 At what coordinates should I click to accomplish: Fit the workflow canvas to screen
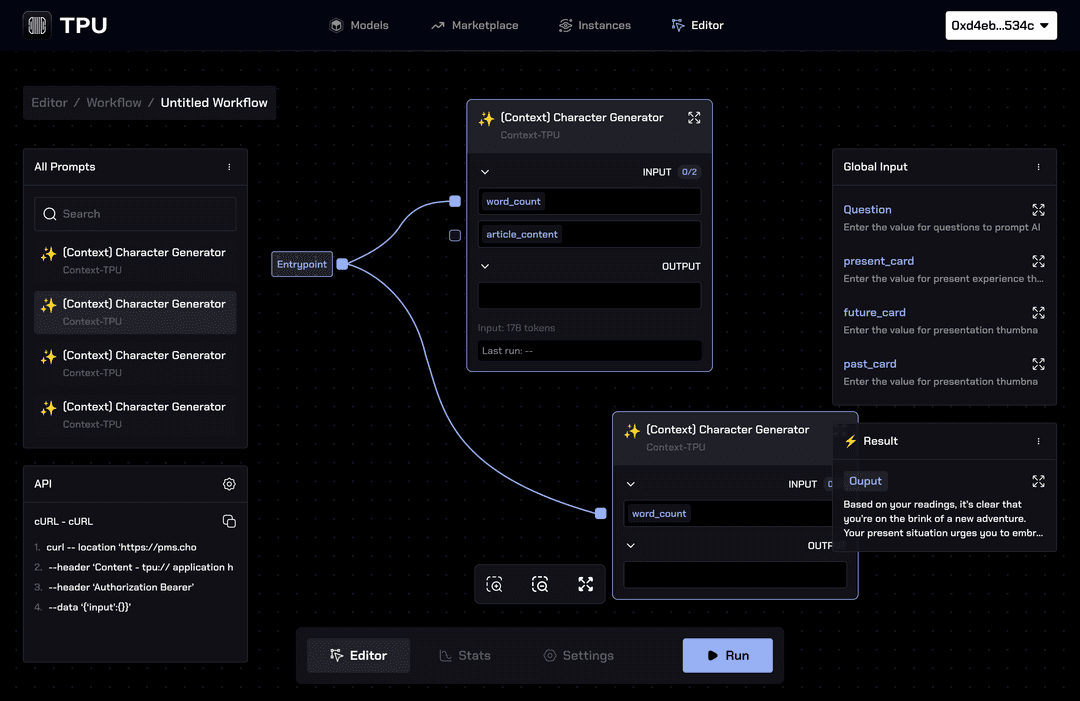click(585, 584)
